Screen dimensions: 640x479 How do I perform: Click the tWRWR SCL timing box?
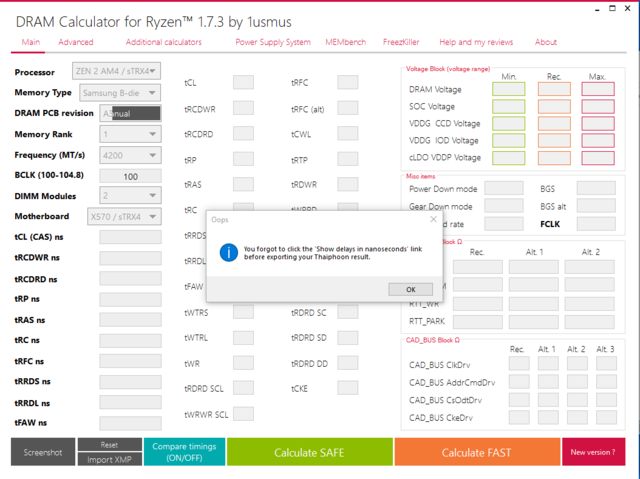pyautogui.click(x=243, y=414)
